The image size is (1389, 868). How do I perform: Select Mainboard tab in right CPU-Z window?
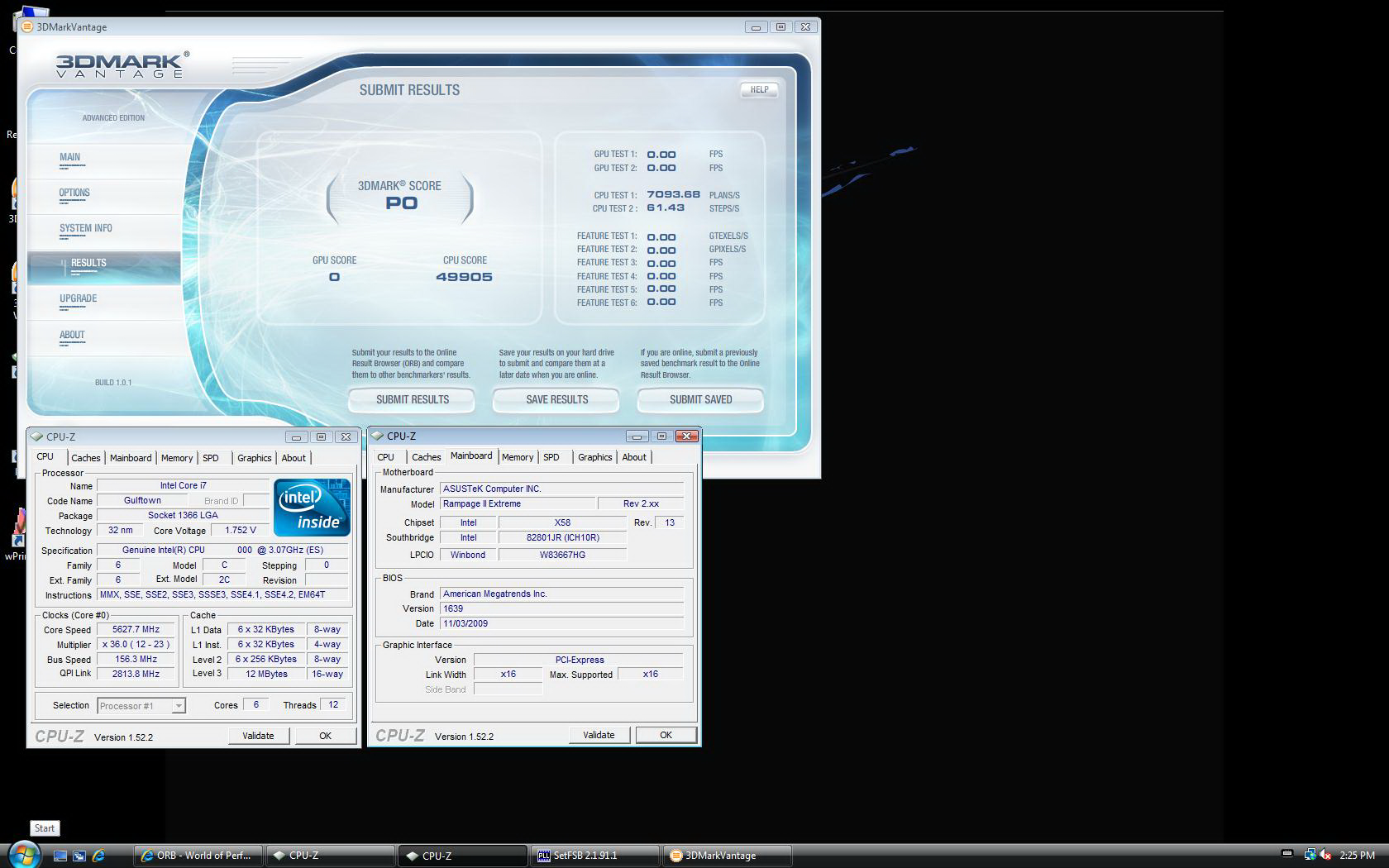coord(471,455)
